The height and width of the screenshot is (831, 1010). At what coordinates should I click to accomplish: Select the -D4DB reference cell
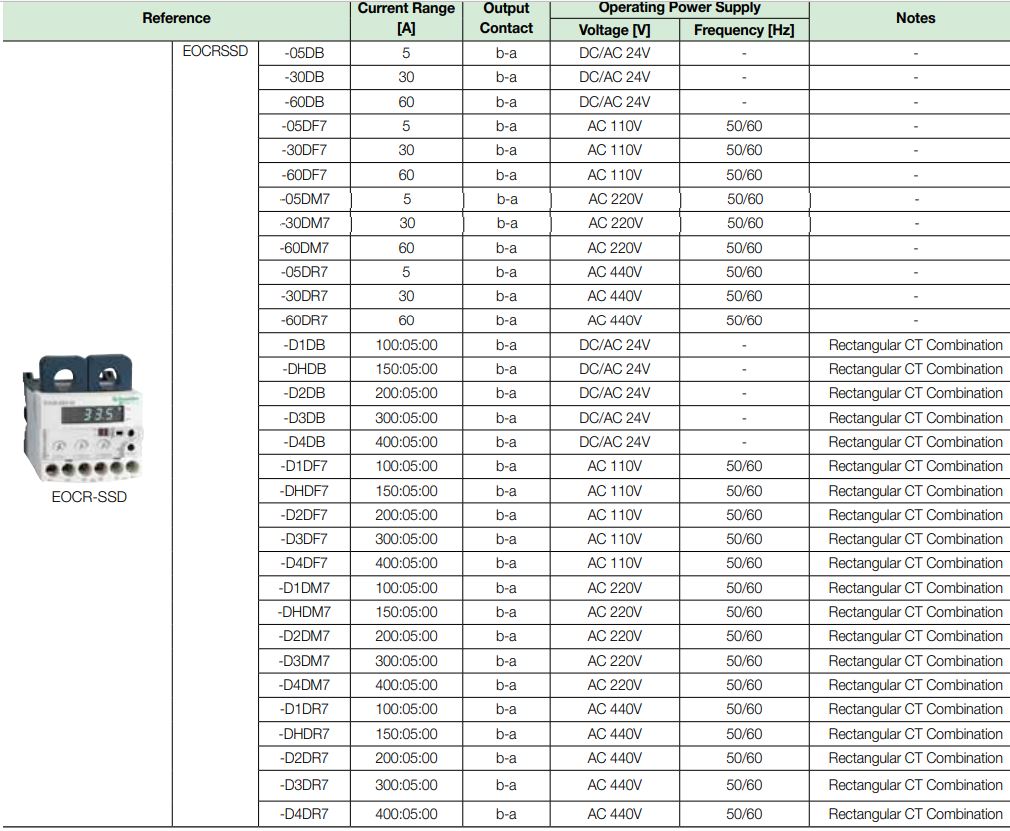(x=304, y=442)
